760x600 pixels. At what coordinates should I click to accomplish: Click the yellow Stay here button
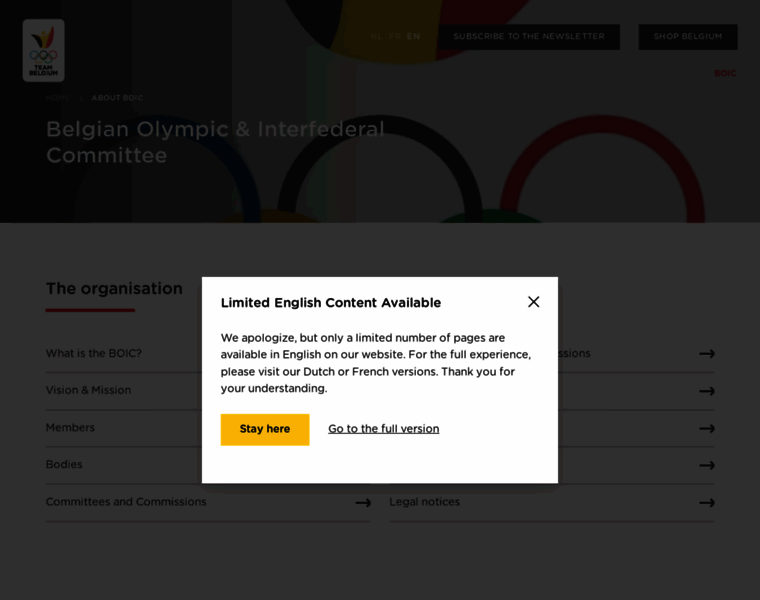pos(265,429)
